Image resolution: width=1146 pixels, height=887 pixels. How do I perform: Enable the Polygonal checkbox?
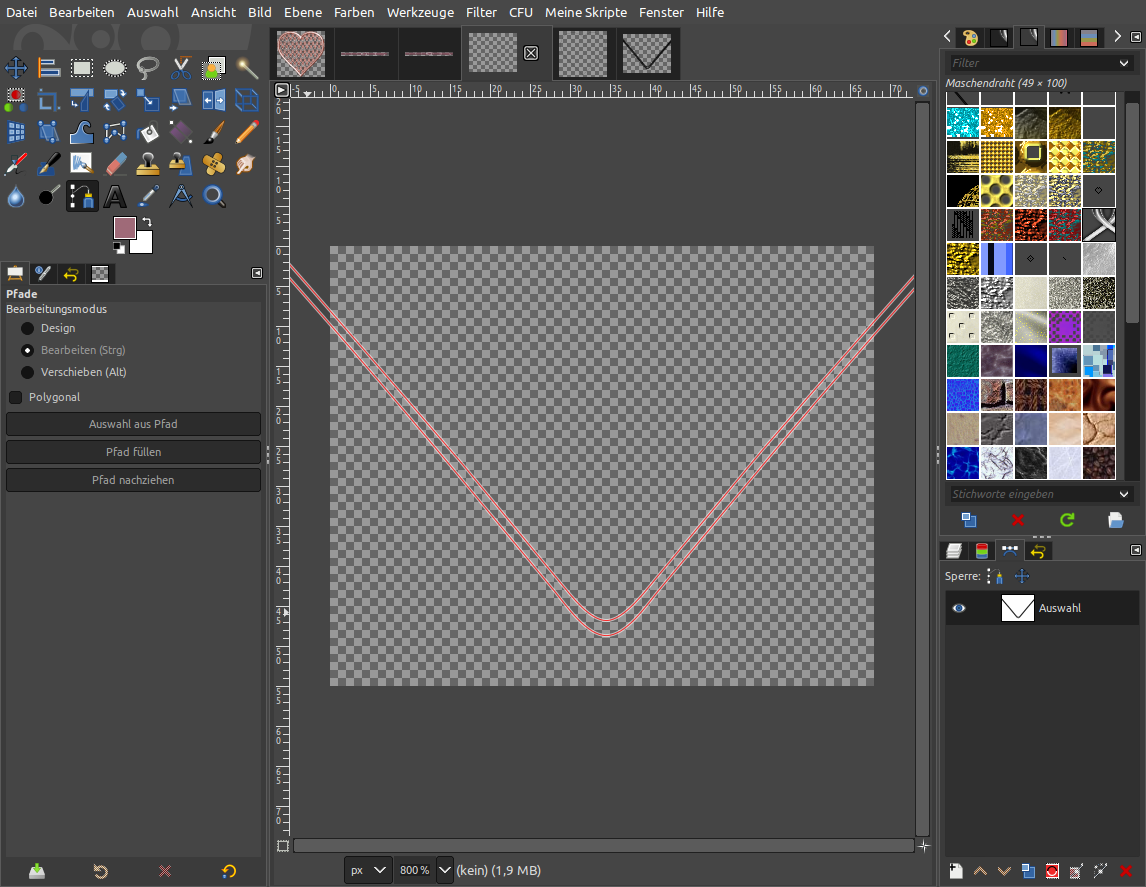[16, 397]
